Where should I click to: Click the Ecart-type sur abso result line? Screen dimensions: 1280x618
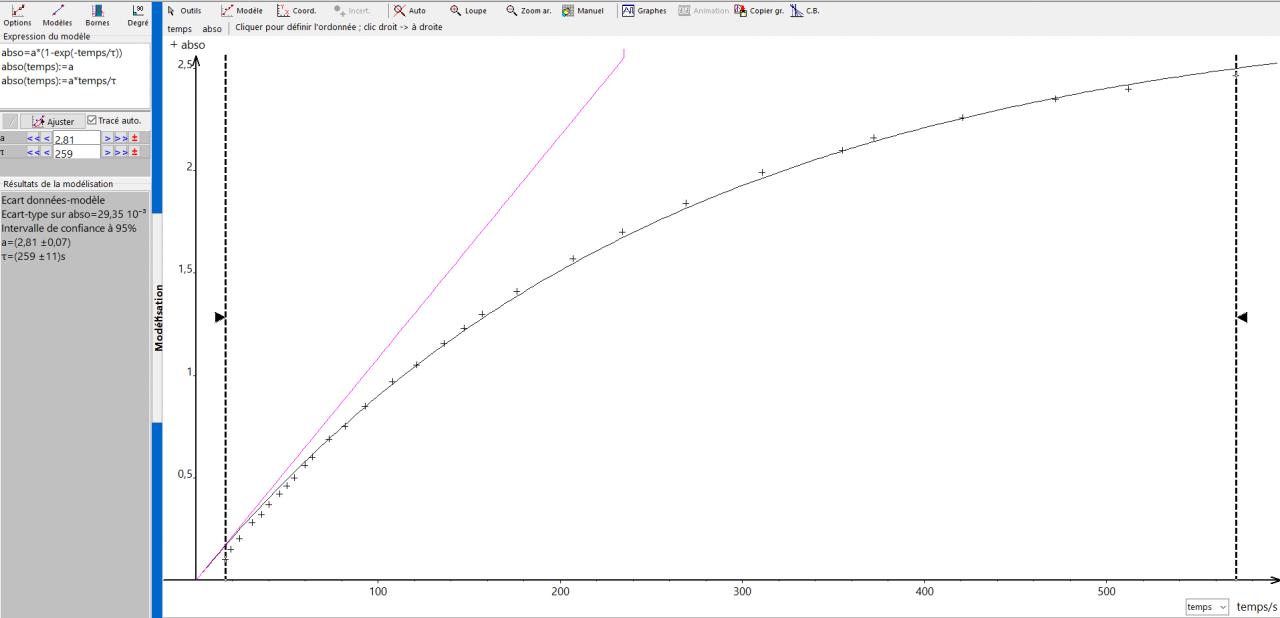coord(73,214)
